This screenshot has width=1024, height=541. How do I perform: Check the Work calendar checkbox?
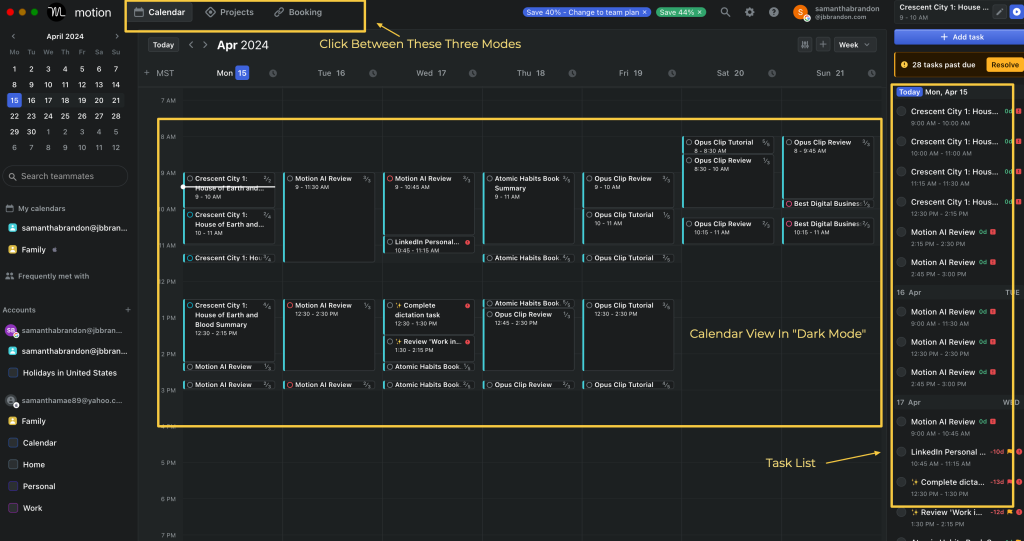tap(13, 508)
